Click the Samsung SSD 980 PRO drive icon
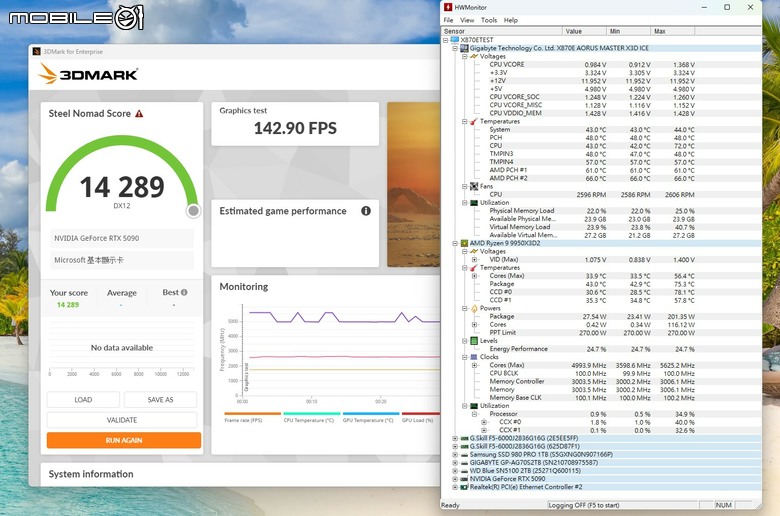Screen dimensions: 780x516 pyautogui.click(x=464, y=455)
